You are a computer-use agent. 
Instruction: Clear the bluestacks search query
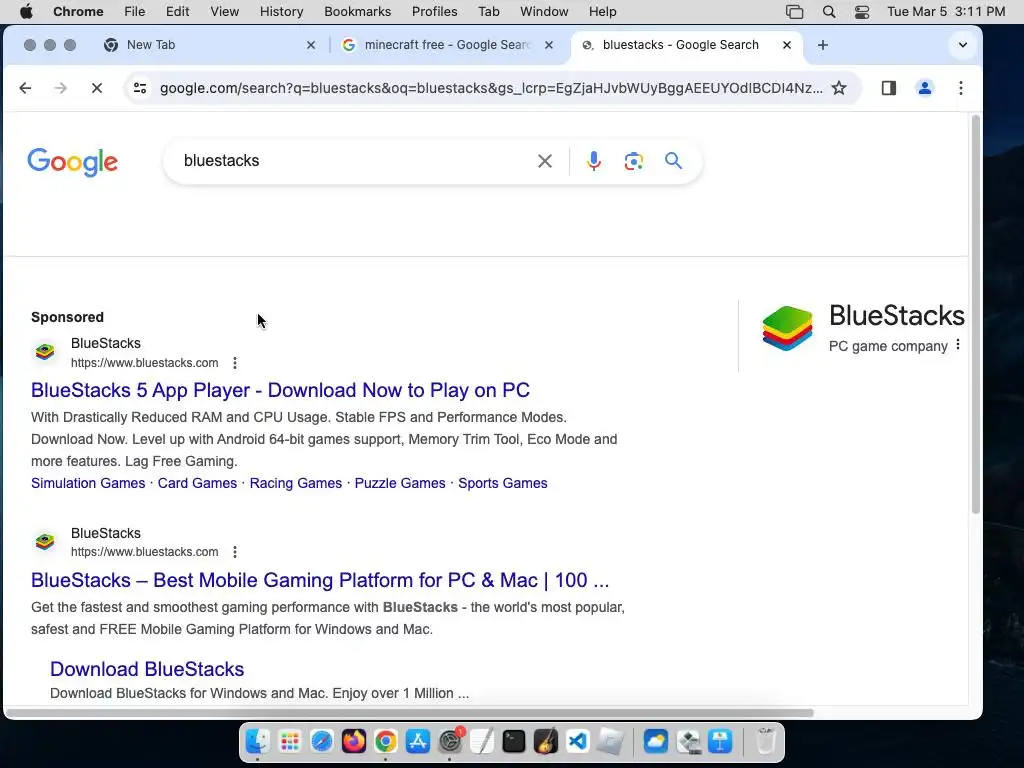545,161
